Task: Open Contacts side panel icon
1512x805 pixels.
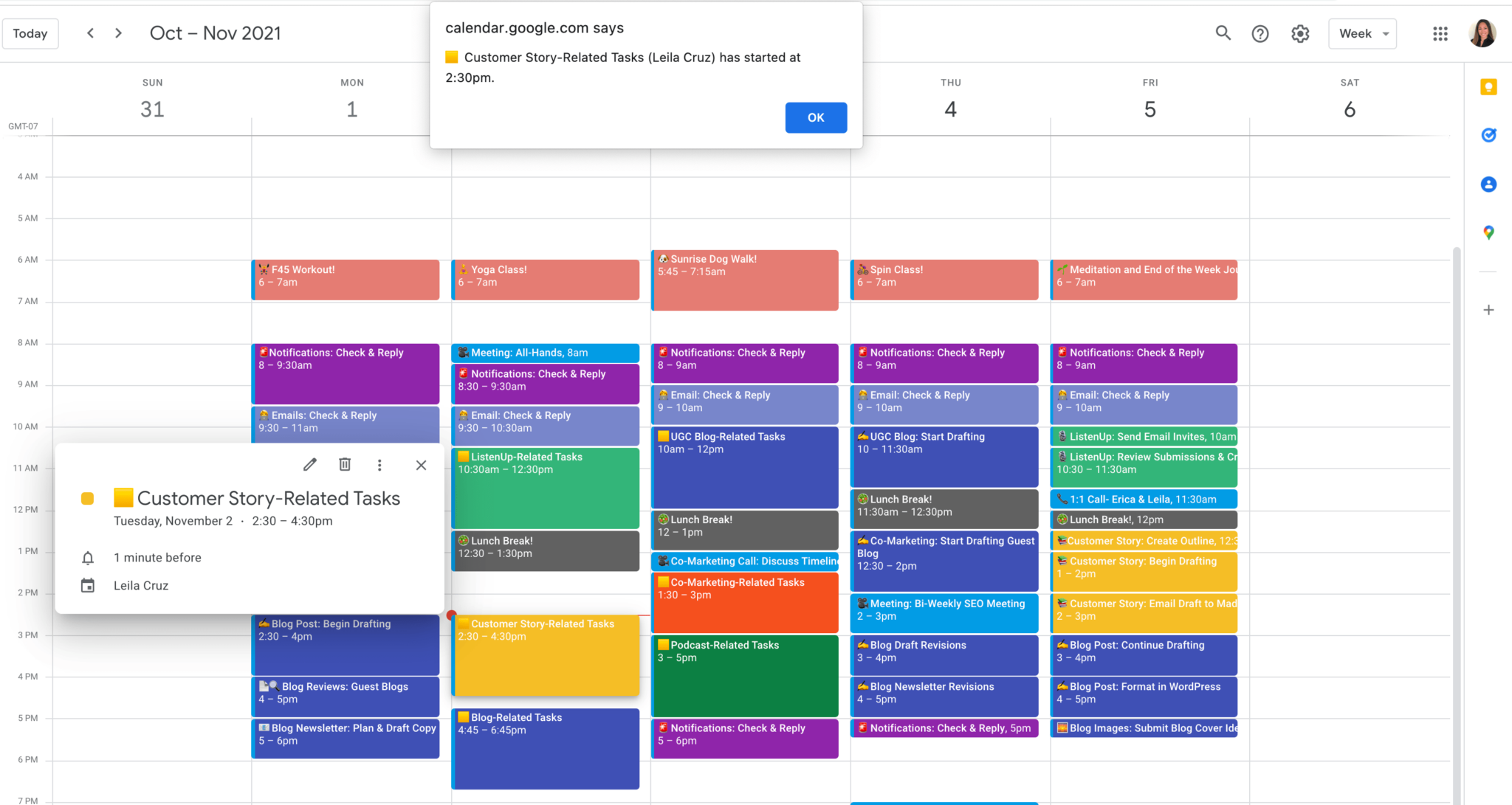Action: pos(1488,184)
